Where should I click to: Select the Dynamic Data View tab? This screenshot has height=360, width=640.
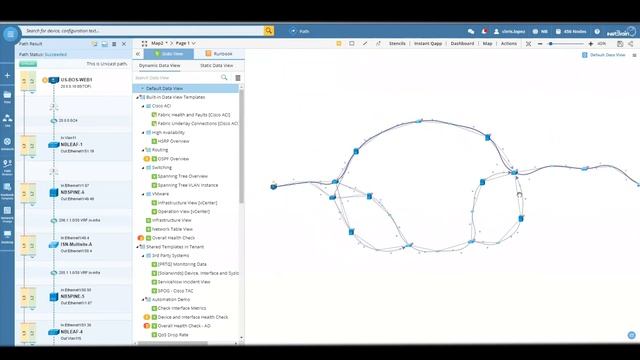click(159, 65)
